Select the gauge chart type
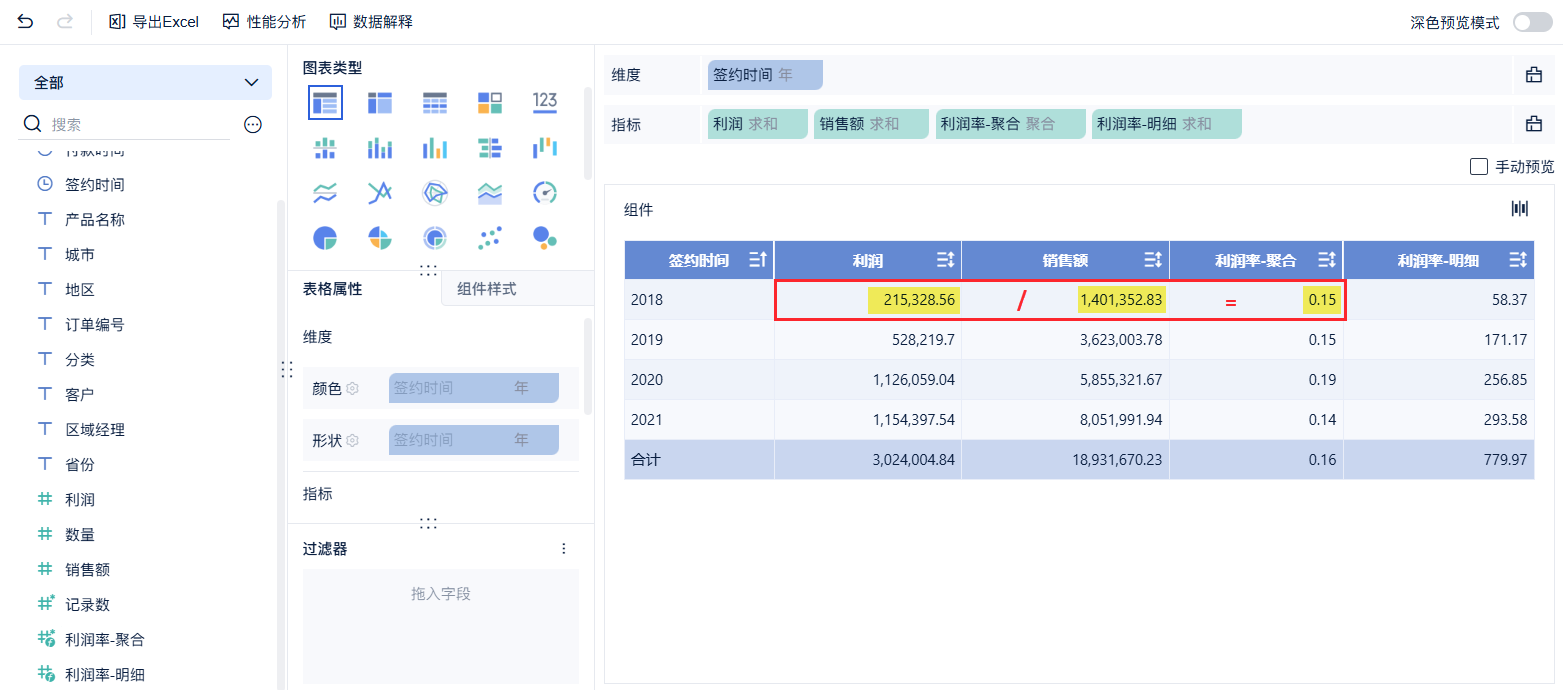 (545, 193)
